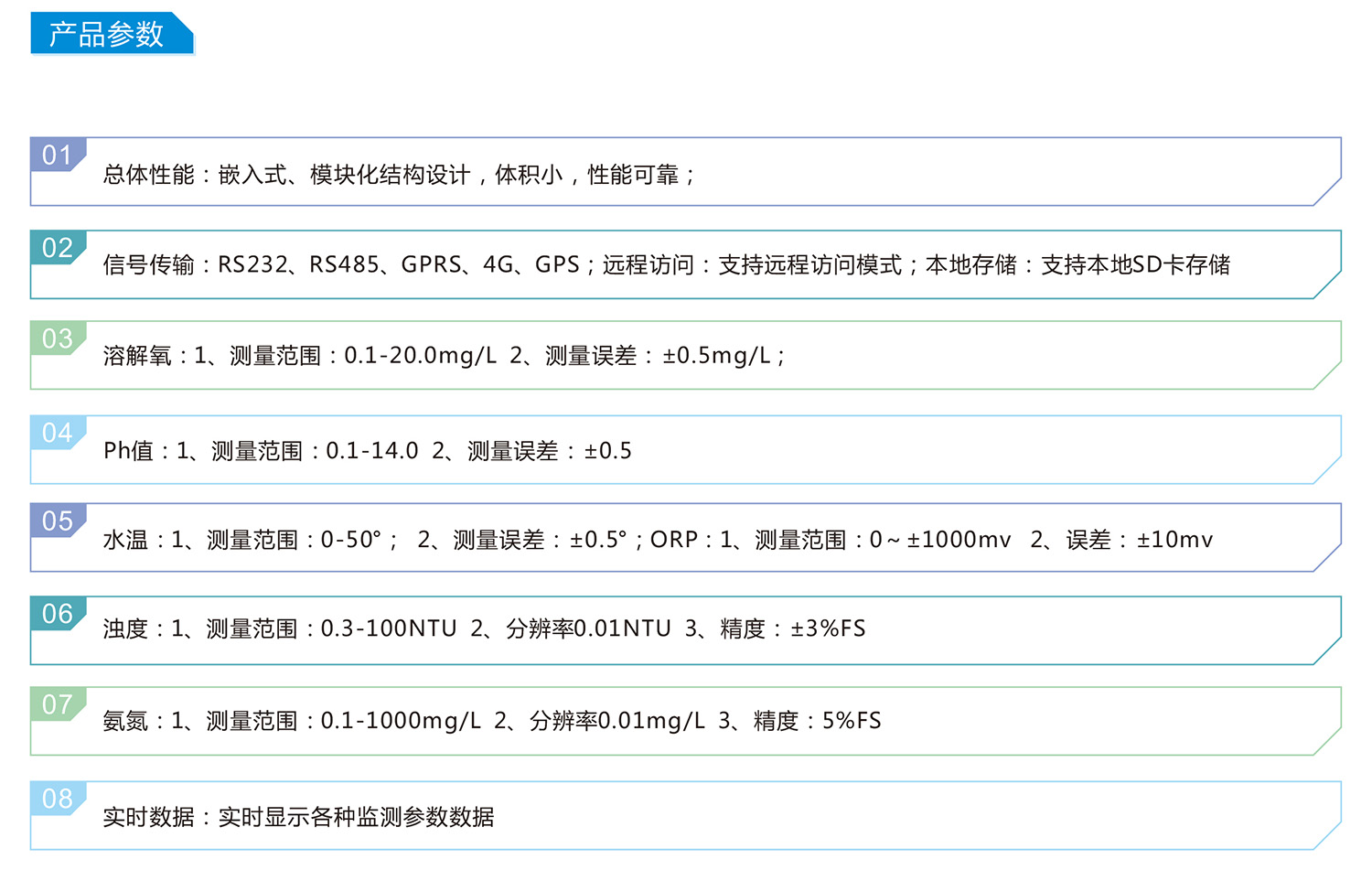Screen dimensions: 1372x870
Task: Click the 实时数据 description text
Action: [x=298, y=816]
